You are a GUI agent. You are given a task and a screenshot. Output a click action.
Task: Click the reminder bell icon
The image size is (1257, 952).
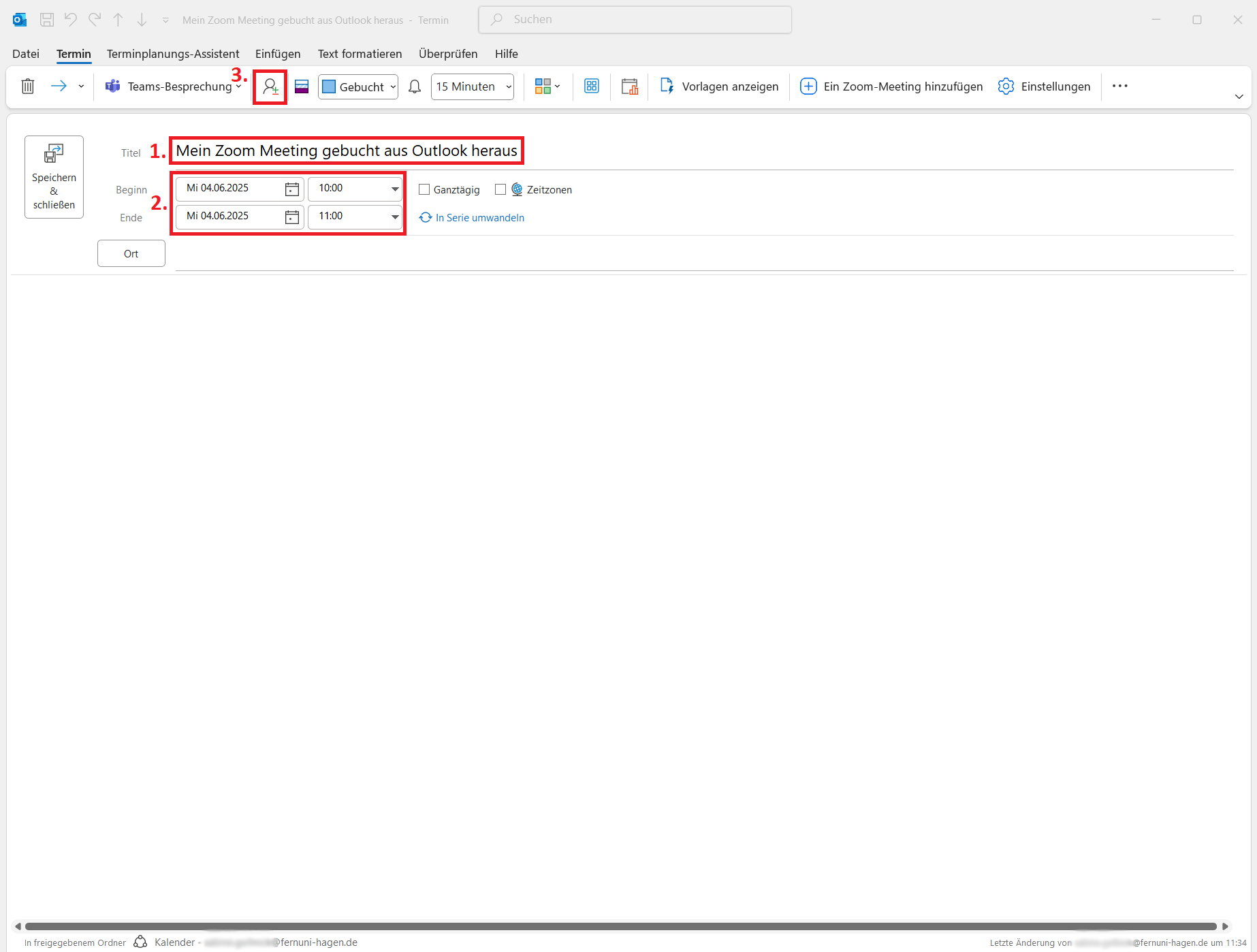[415, 86]
